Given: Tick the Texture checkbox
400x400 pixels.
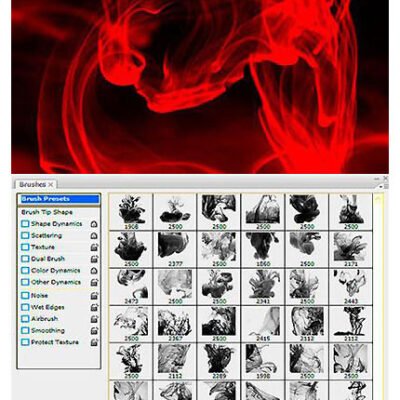Looking at the screenshot, I should pos(25,247).
